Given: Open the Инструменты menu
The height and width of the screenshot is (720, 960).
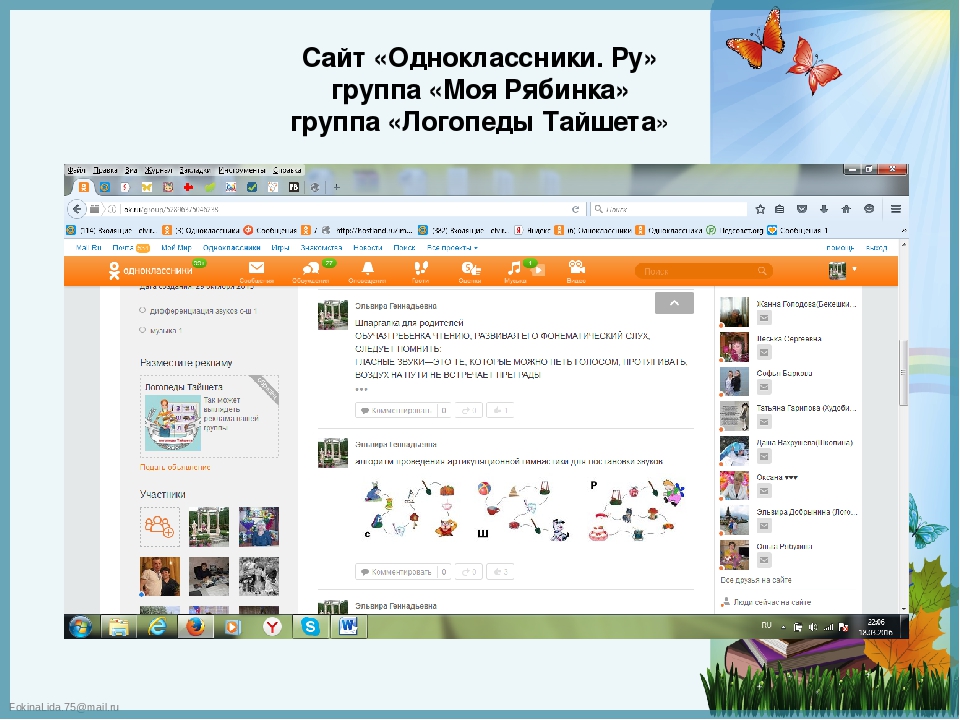Looking at the screenshot, I should (242, 170).
